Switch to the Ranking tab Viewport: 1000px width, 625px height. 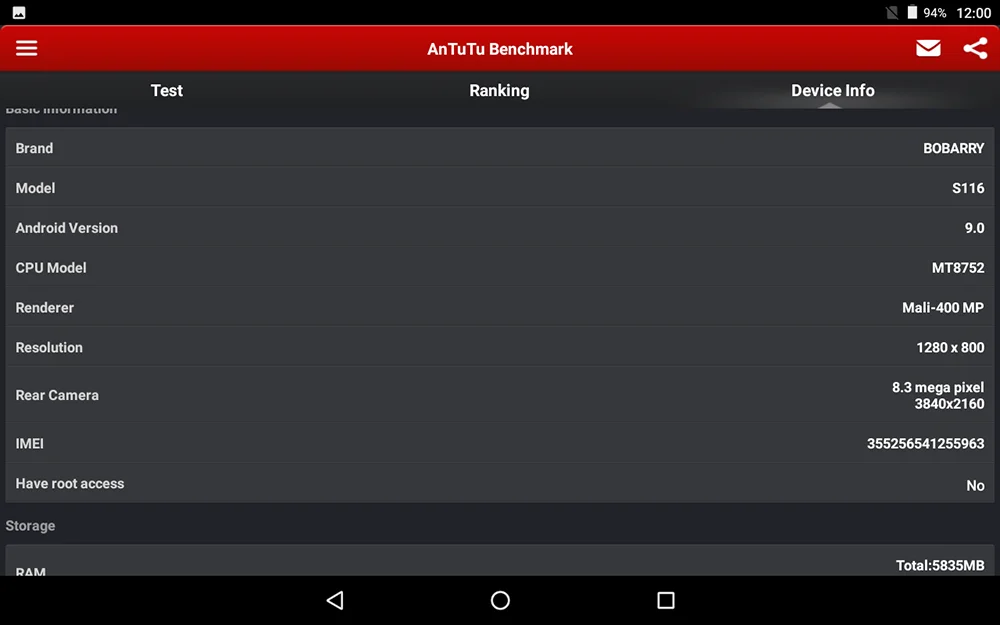pyautogui.click(x=499, y=91)
